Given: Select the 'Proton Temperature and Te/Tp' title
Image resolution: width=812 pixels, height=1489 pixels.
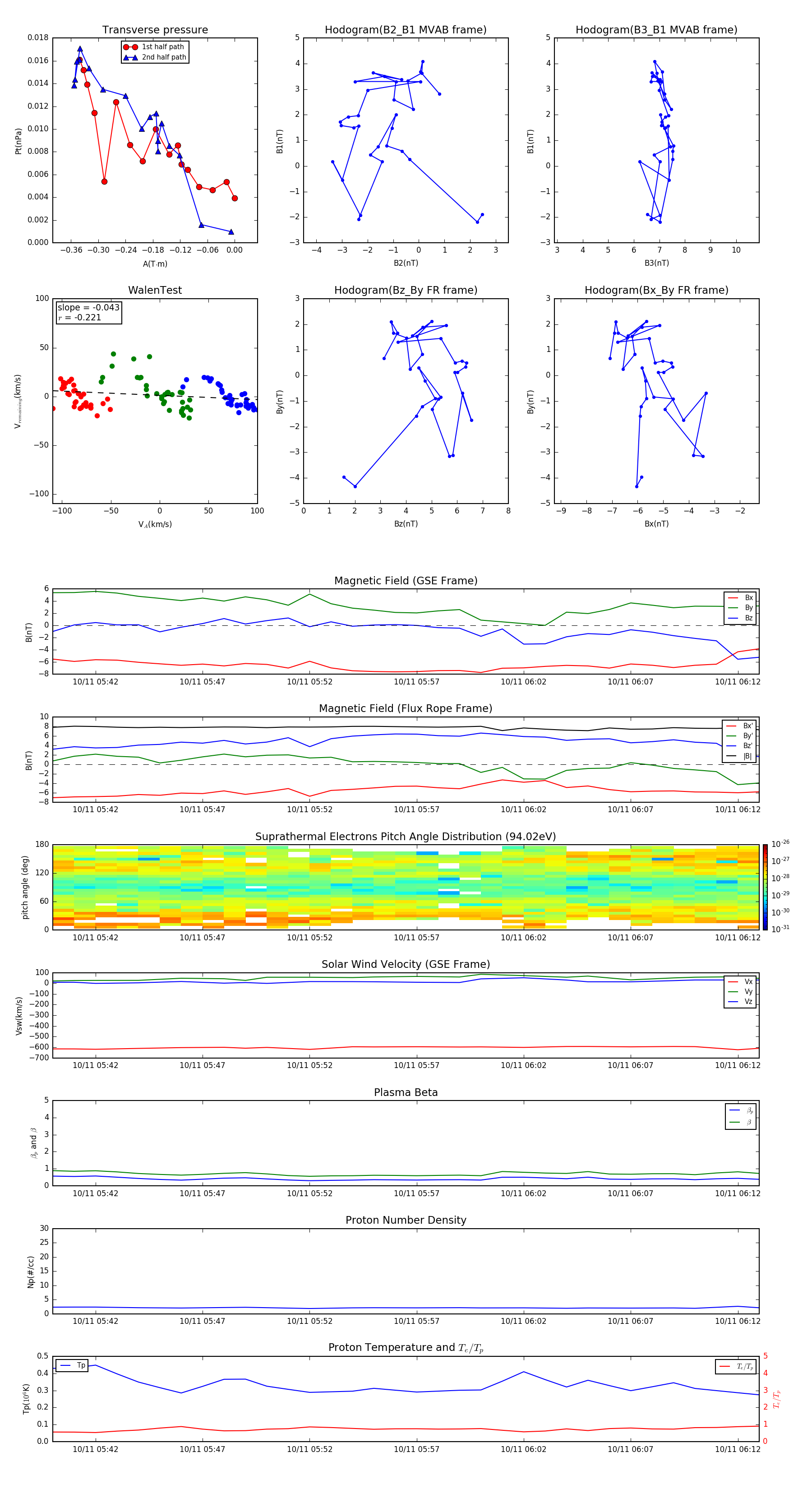Looking at the screenshot, I should pyautogui.click(x=406, y=1348).
